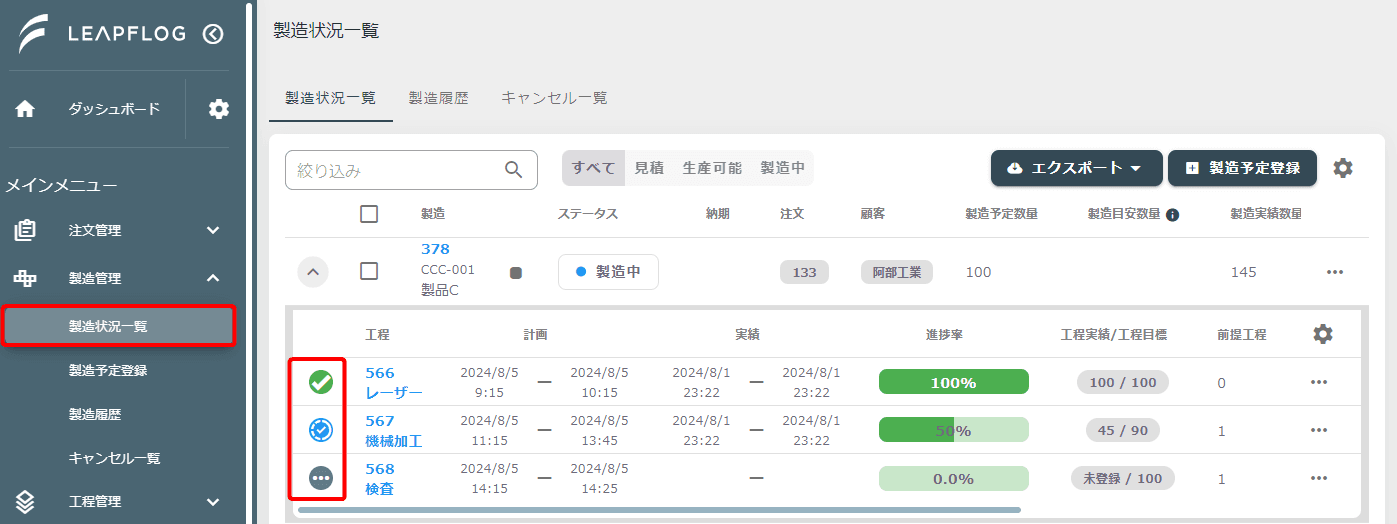Click the 製造予定登録 button

click(x=1242, y=168)
